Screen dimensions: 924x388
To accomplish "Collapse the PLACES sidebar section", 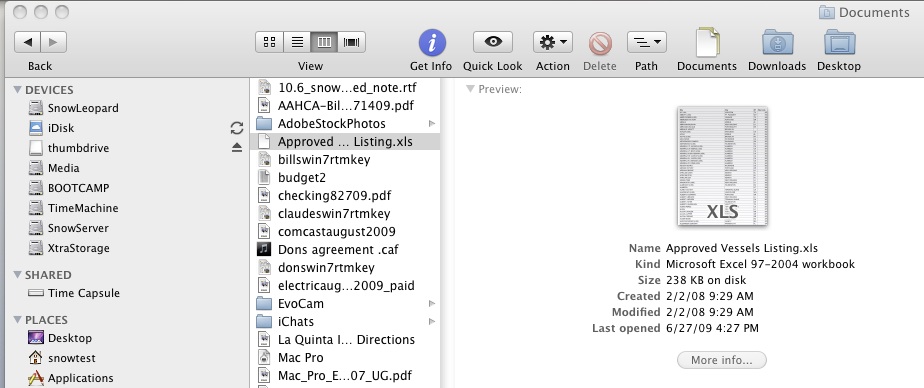I will (18, 320).
